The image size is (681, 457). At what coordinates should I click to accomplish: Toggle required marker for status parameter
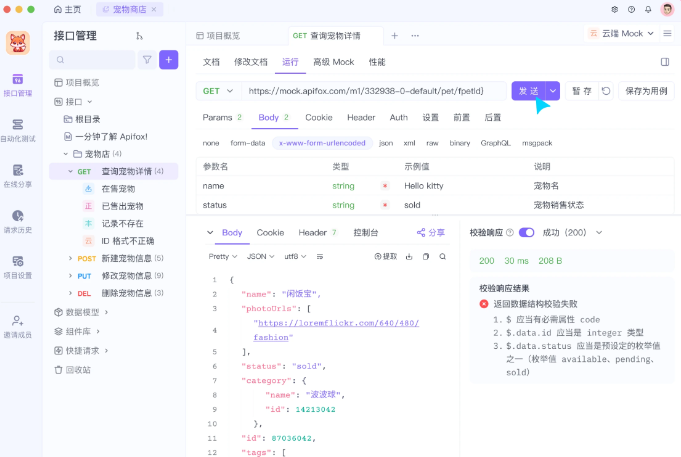click(385, 205)
